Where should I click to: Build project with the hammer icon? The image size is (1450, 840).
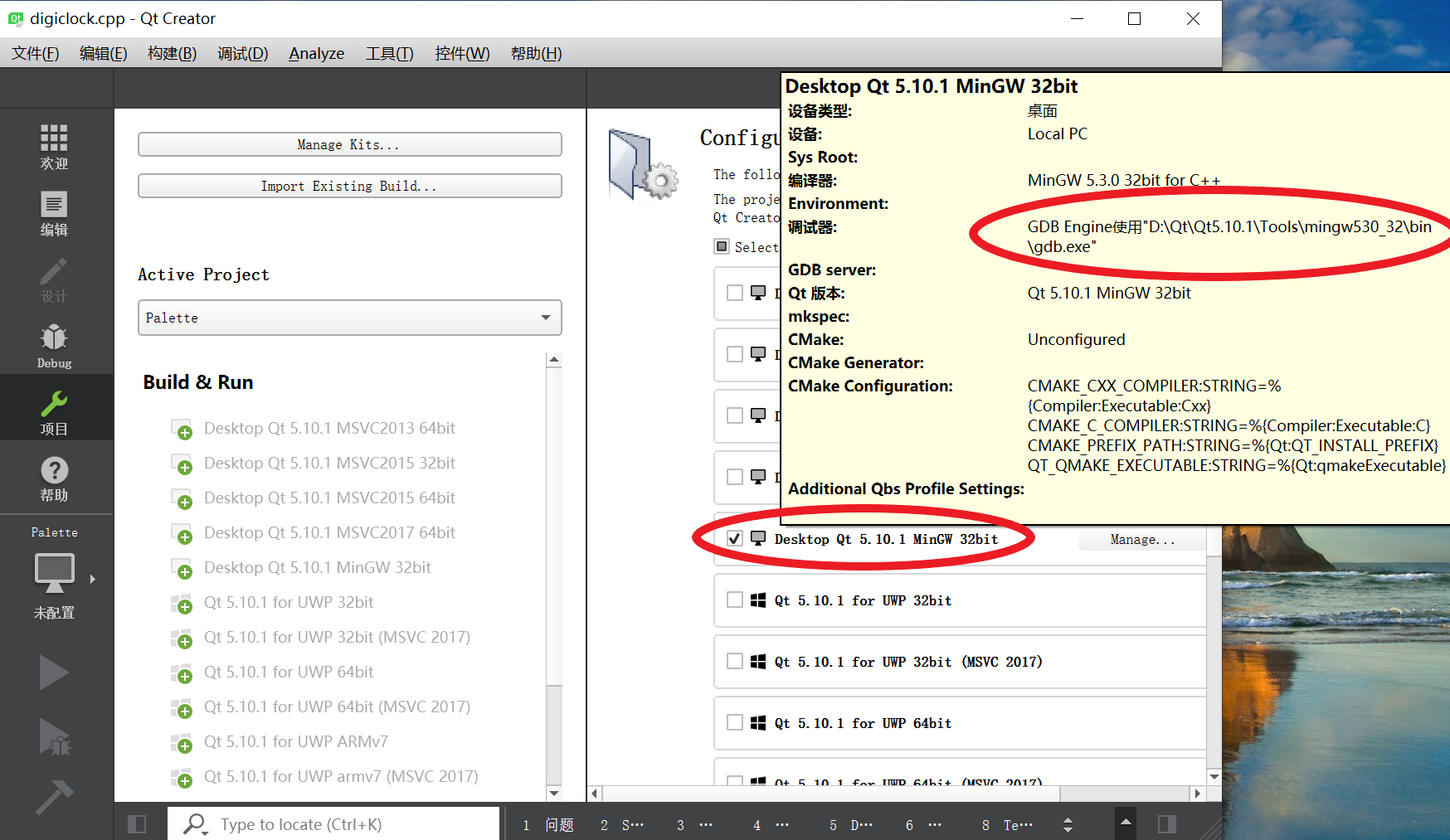[54, 796]
